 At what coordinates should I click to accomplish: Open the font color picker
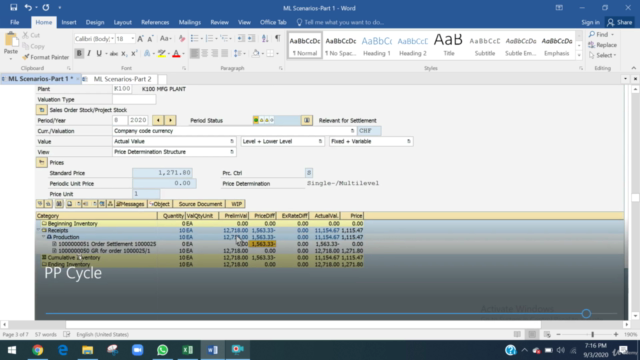coord(183,53)
